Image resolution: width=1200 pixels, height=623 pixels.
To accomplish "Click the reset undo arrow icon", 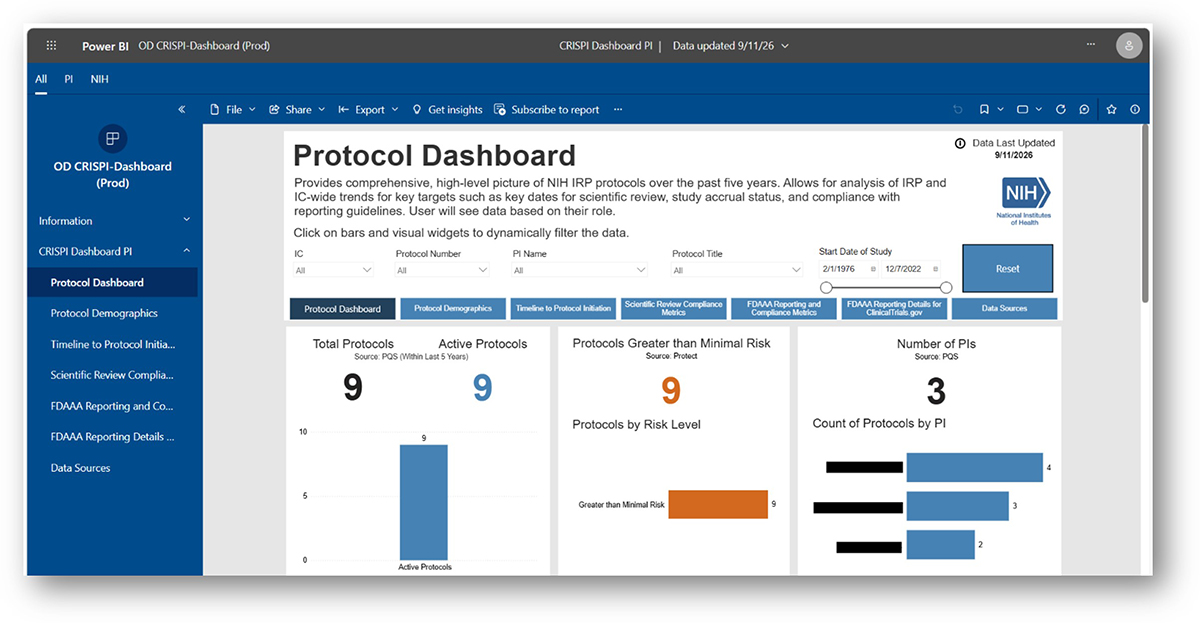I will pyautogui.click(x=958, y=110).
